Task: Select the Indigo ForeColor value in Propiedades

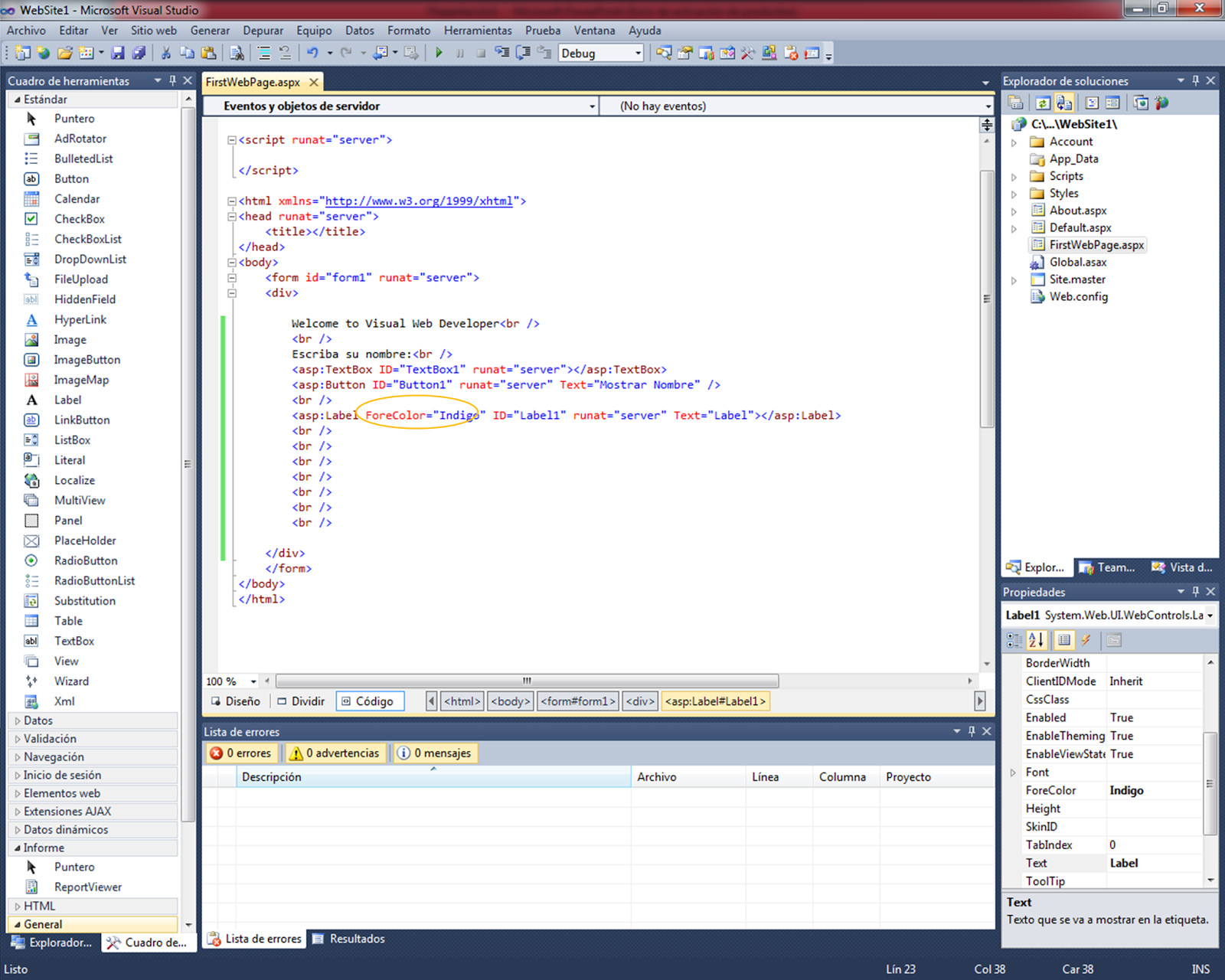Action: coord(1126,790)
